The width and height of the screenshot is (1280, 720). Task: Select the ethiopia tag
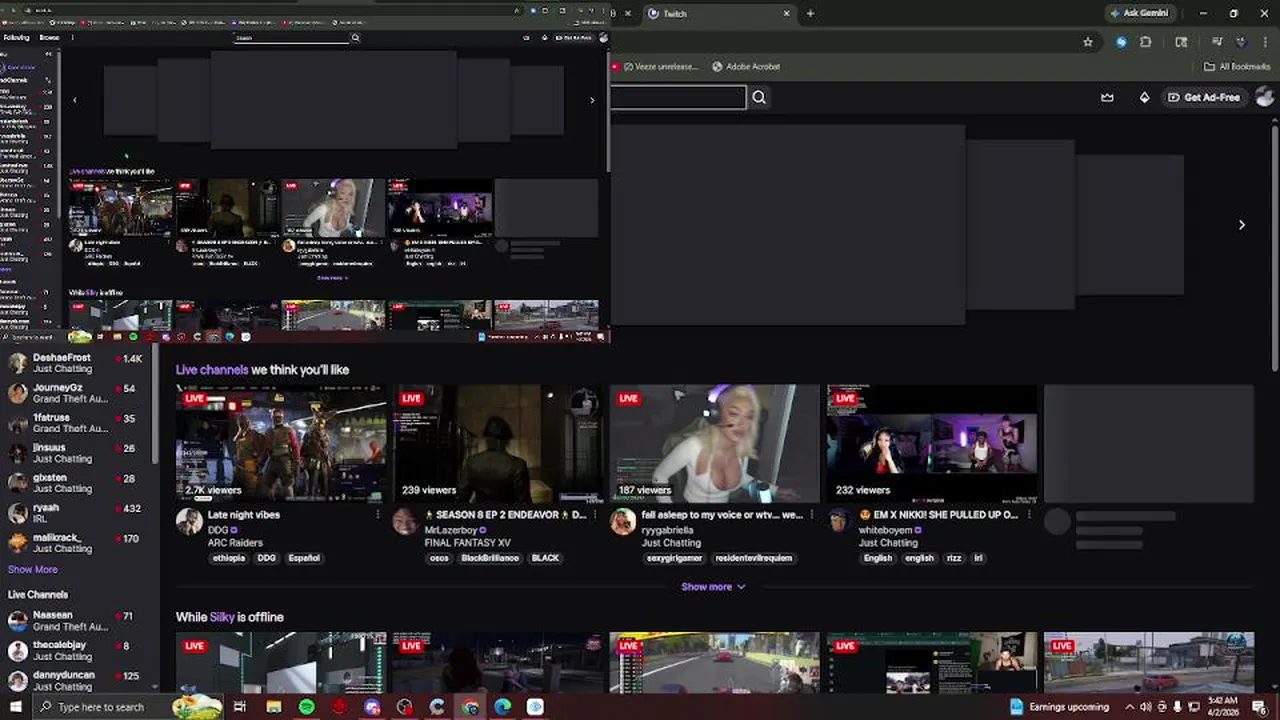228,558
